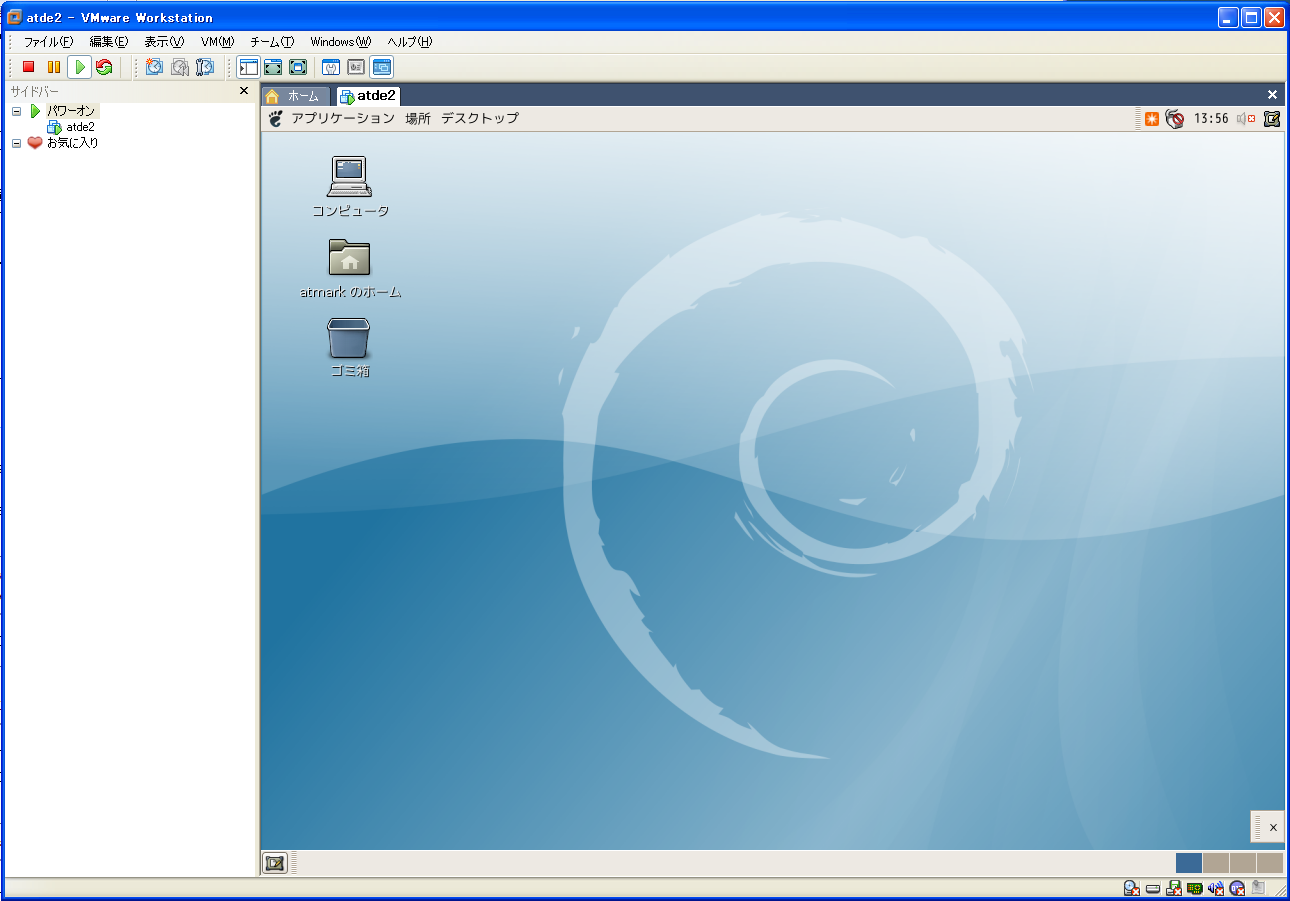
Task: Take a snapshot using the toolbar clock icon
Action: click(x=154, y=67)
